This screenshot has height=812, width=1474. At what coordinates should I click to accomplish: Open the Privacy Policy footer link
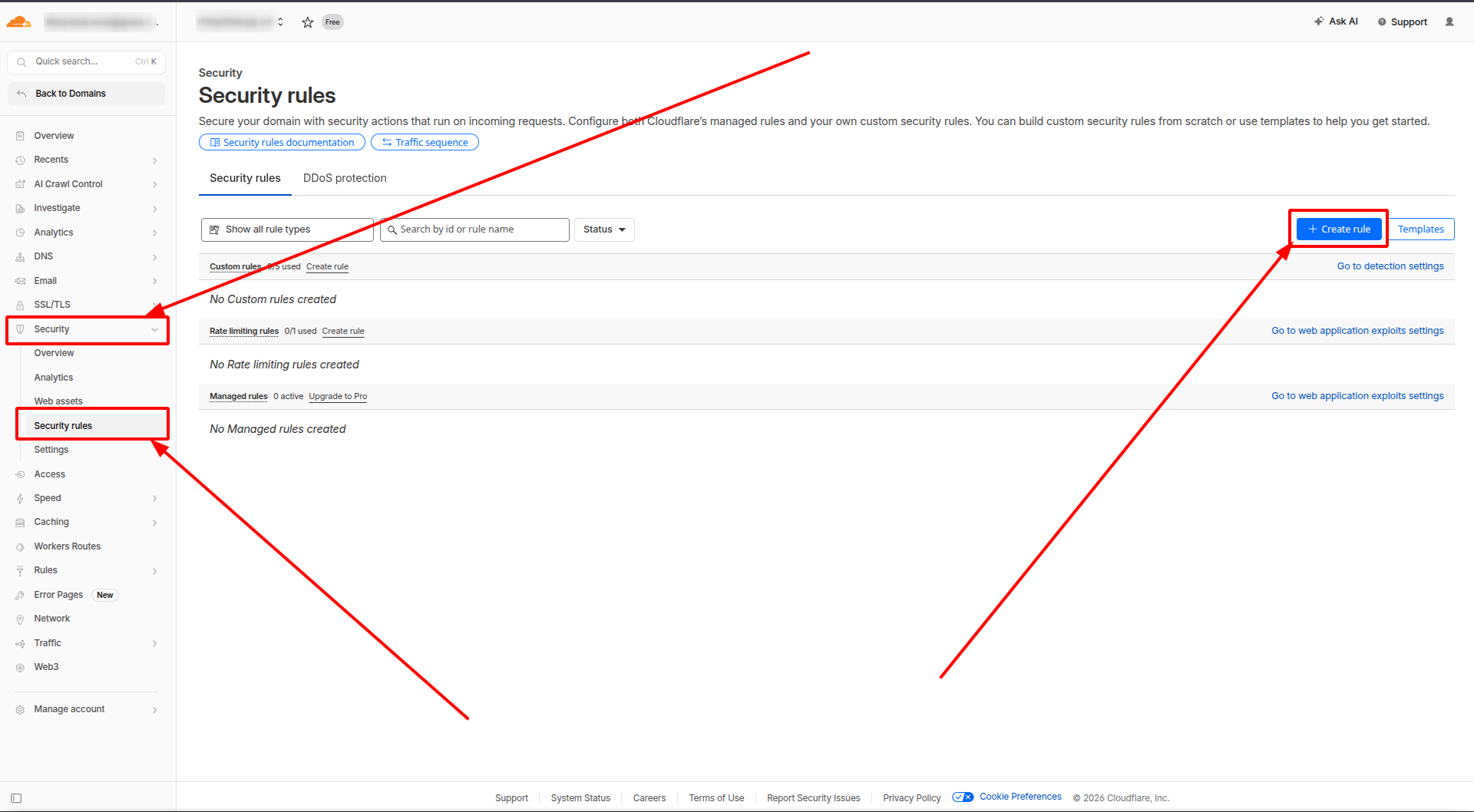(x=912, y=798)
